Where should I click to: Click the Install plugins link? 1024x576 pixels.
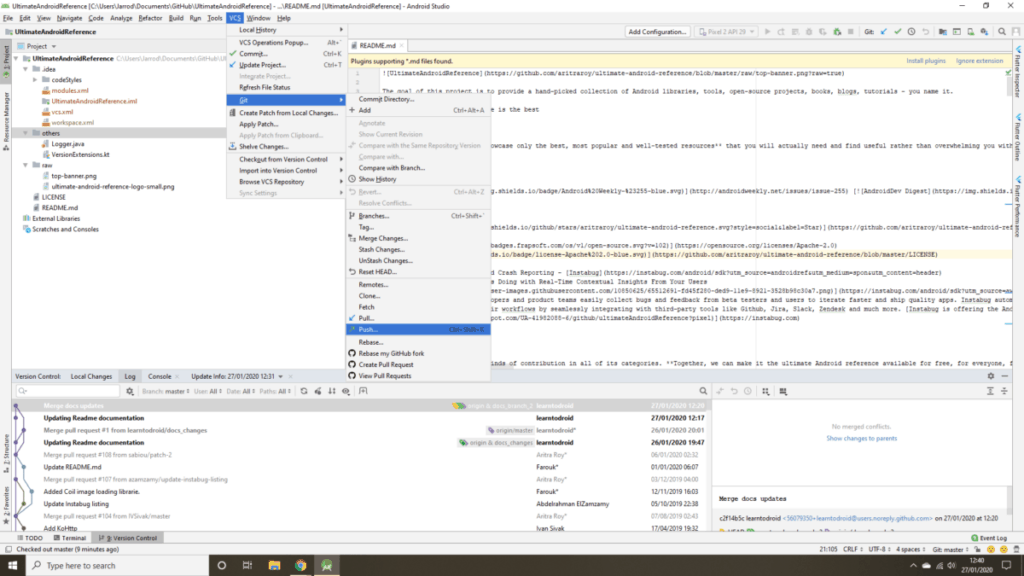pos(926,61)
